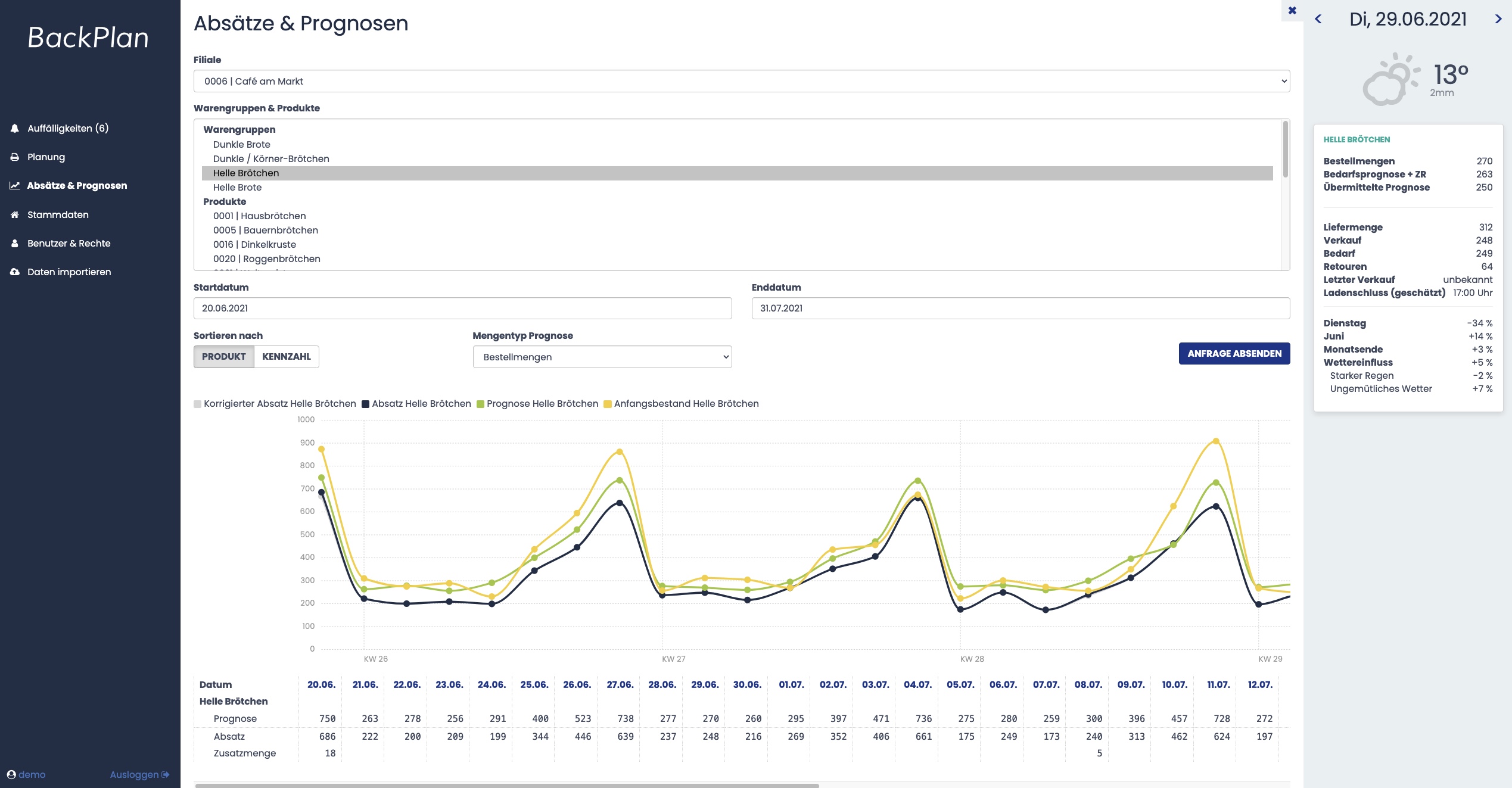The width and height of the screenshot is (1512, 788).
Task: Click the bell icon next to Auffälligkeiten
Action: click(15, 128)
